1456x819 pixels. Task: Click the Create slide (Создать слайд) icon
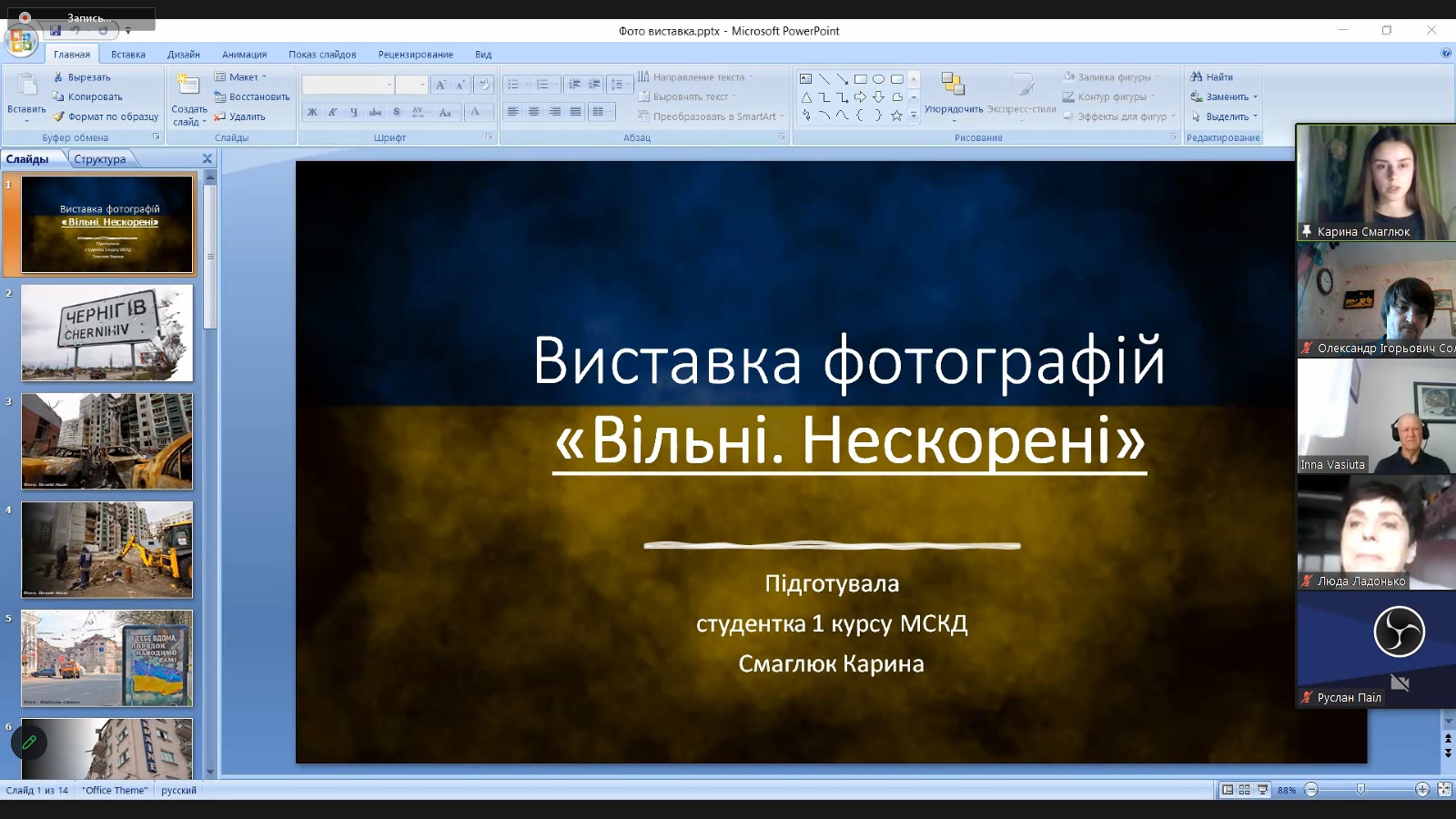point(188,86)
